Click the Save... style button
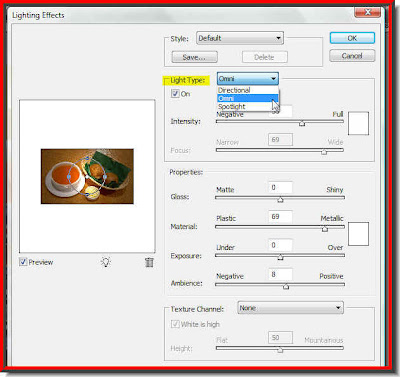This screenshot has width=400, height=377. [194, 57]
